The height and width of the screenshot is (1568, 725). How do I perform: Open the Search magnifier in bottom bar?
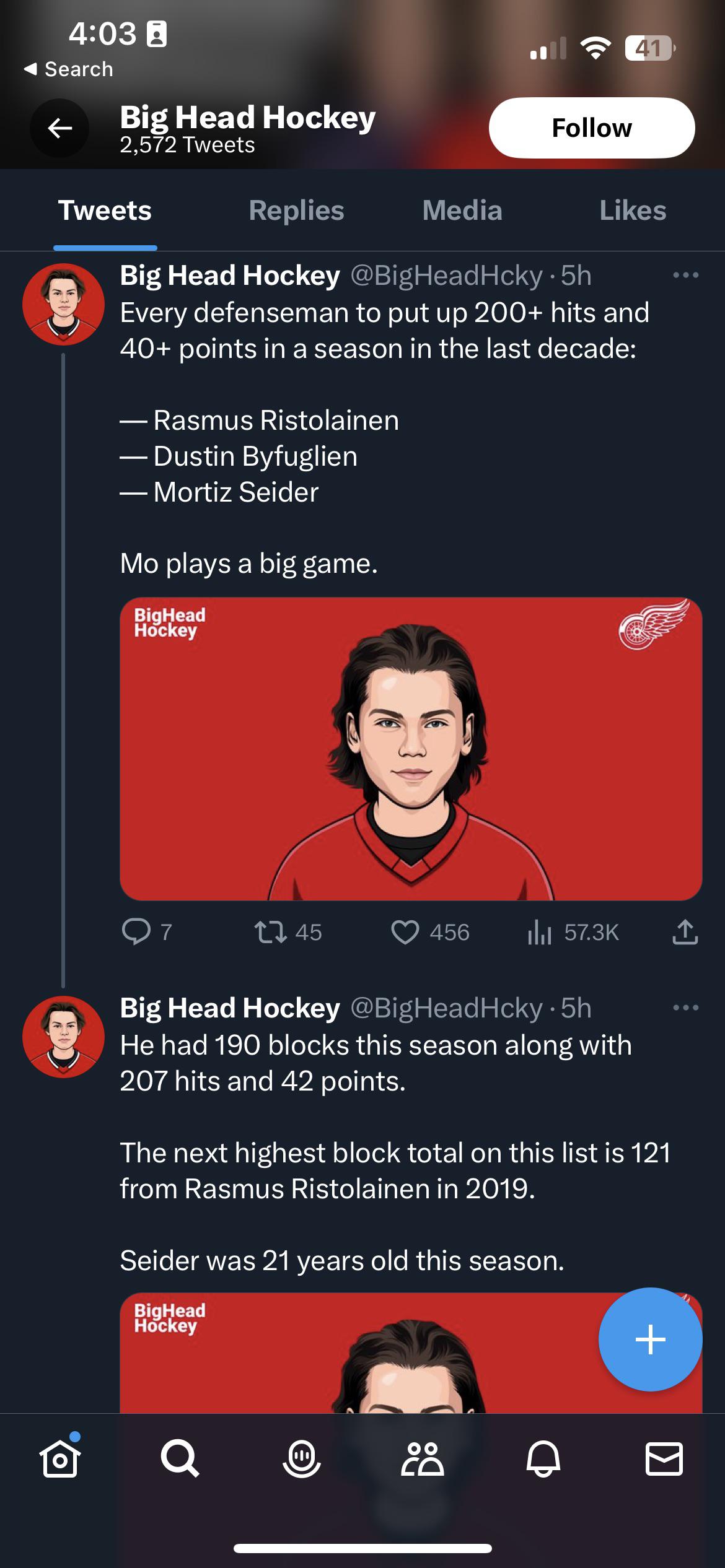[180, 1459]
